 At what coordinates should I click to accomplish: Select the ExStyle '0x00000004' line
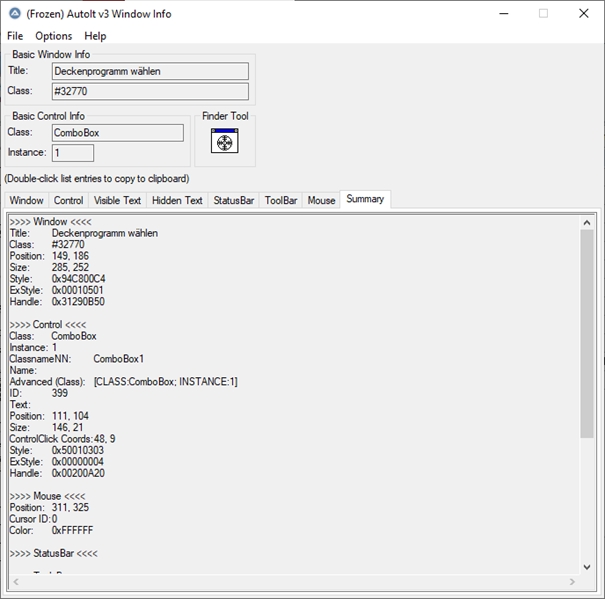pos(56,462)
